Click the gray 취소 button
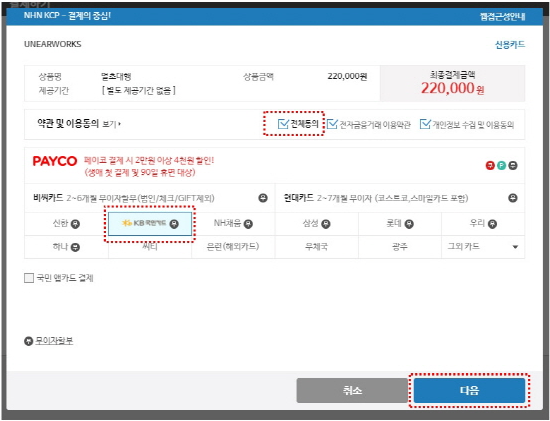The image size is (550, 421). coord(352,390)
